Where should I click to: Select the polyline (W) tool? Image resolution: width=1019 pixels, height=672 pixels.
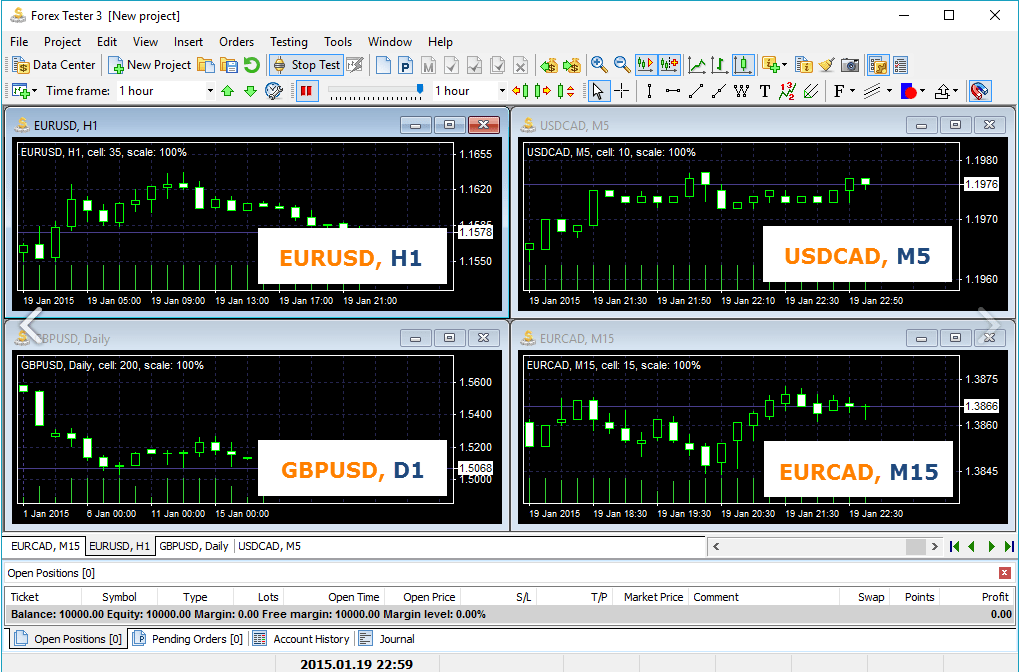coord(742,91)
